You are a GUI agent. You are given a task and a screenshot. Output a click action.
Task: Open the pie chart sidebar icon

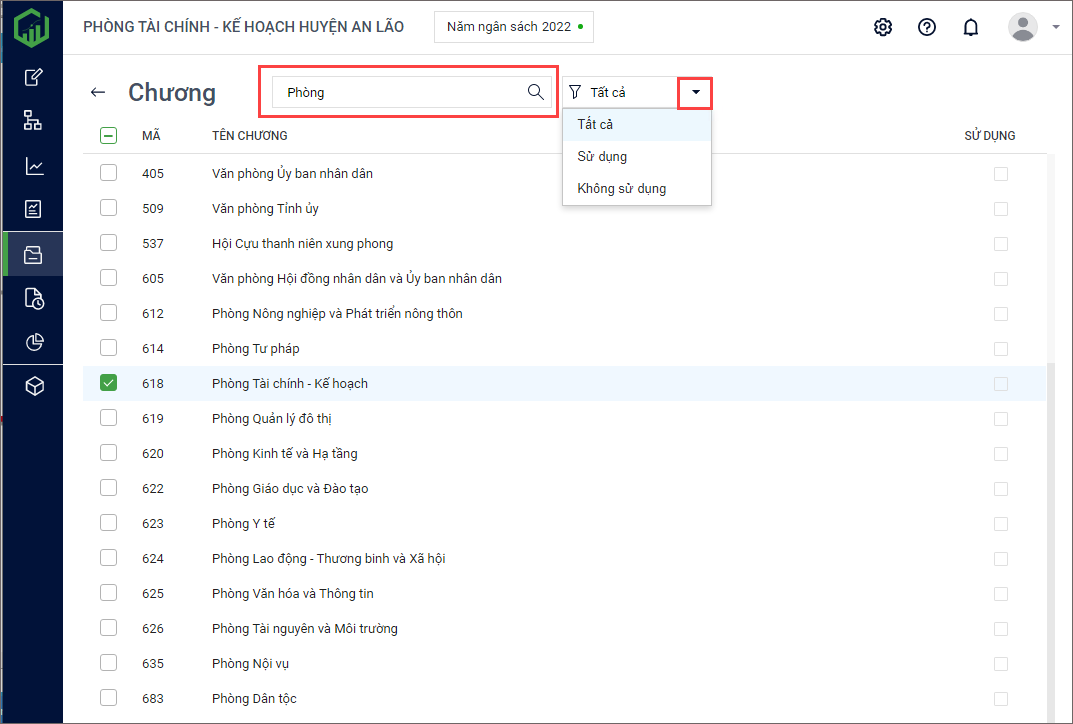(34, 342)
